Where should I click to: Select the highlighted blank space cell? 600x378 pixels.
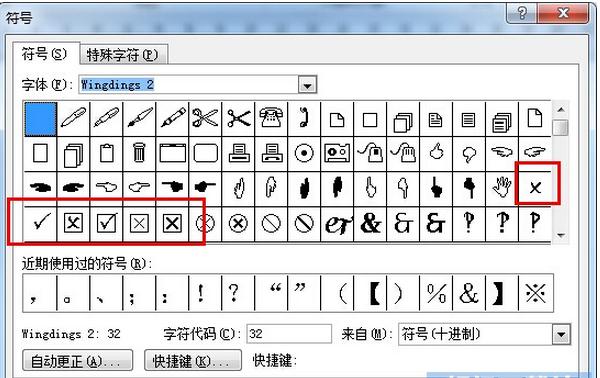point(41,119)
